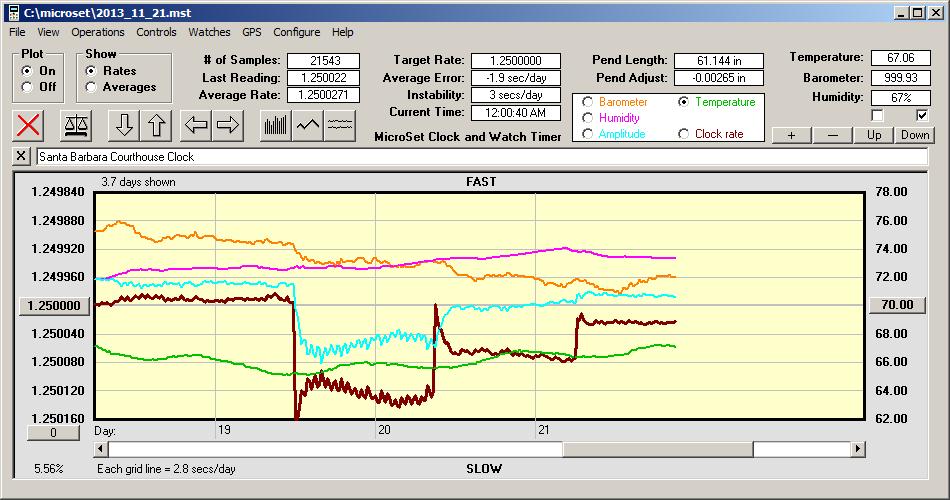Click the scrollbar left arrow
The width and height of the screenshot is (950, 500).
pos(101,449)
